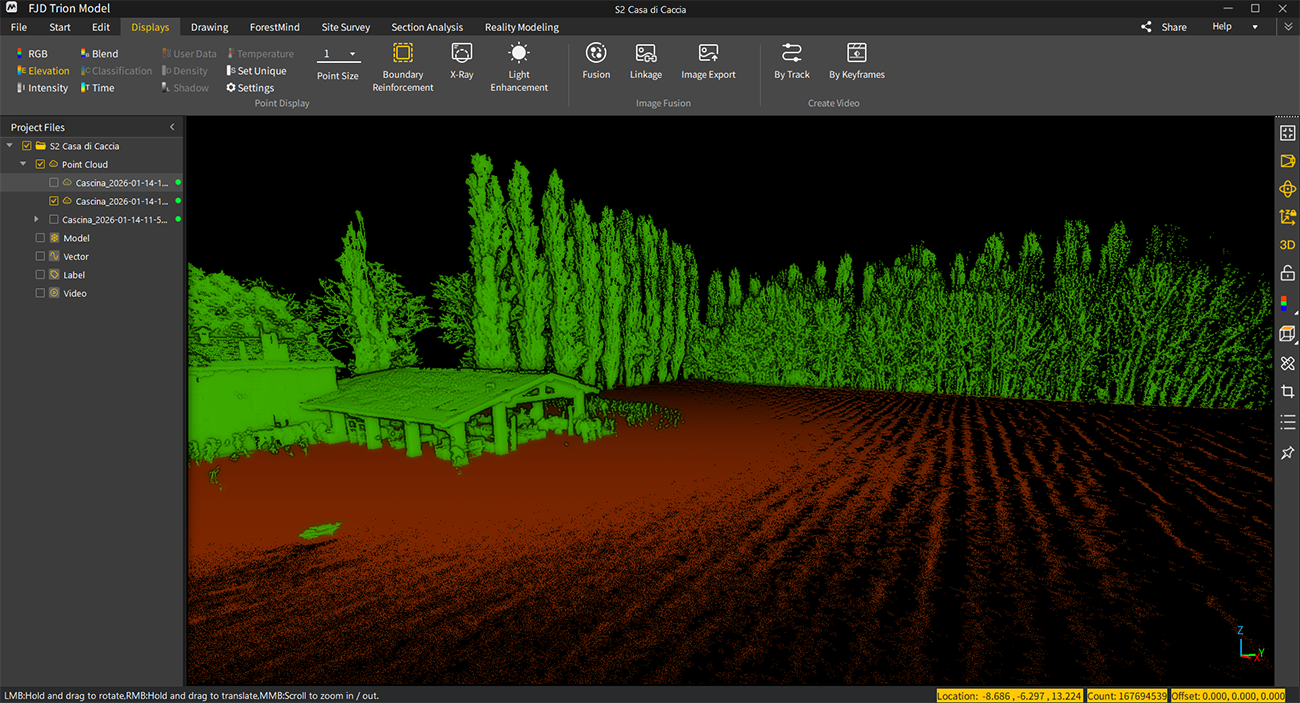Image resolution: width=1300 pixels, height=703 pixels.
Task: Switch to Section Analysis tab
Action: point(427,27)
